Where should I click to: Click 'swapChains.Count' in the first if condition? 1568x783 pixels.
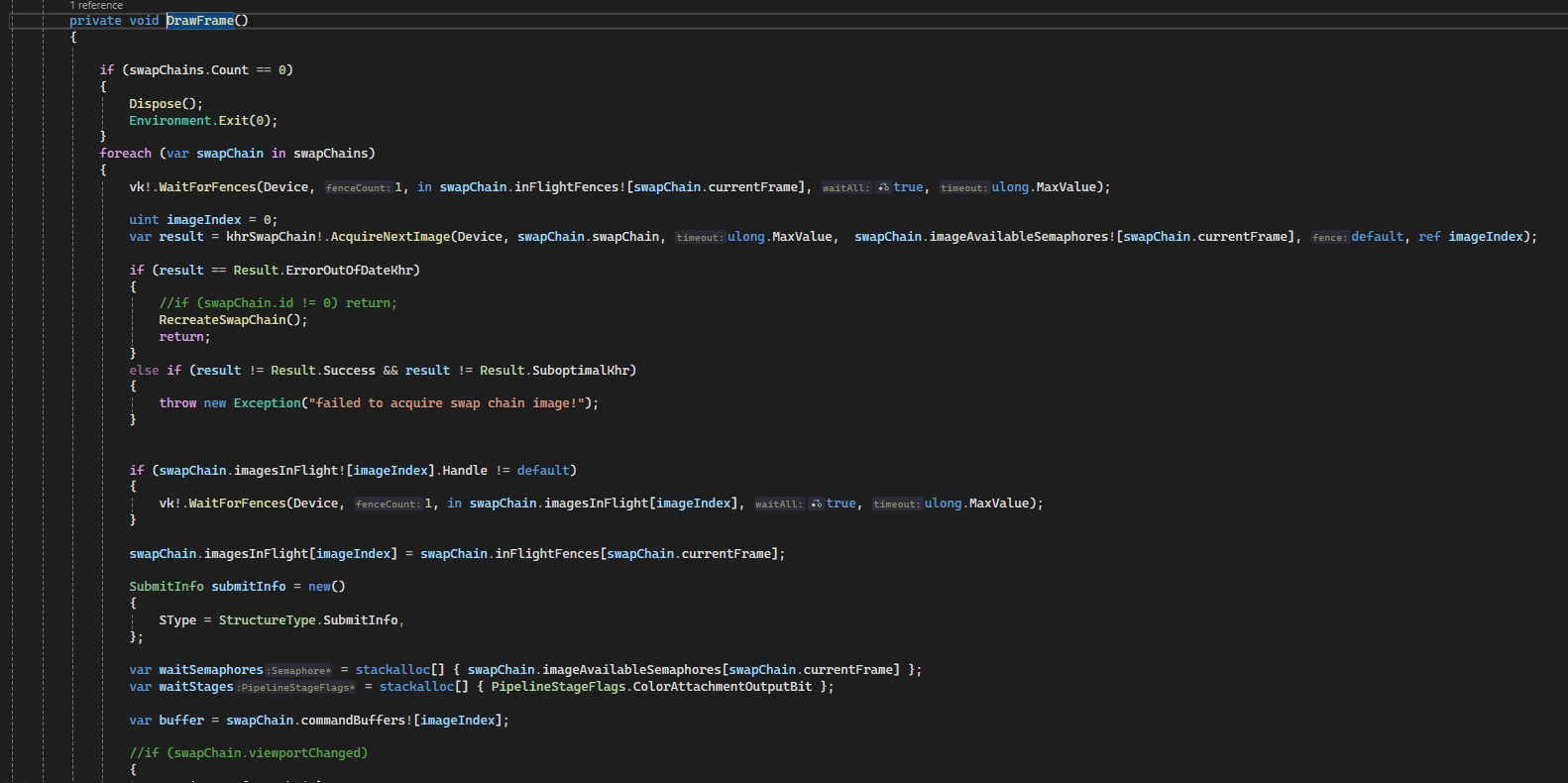coord(189,70)
